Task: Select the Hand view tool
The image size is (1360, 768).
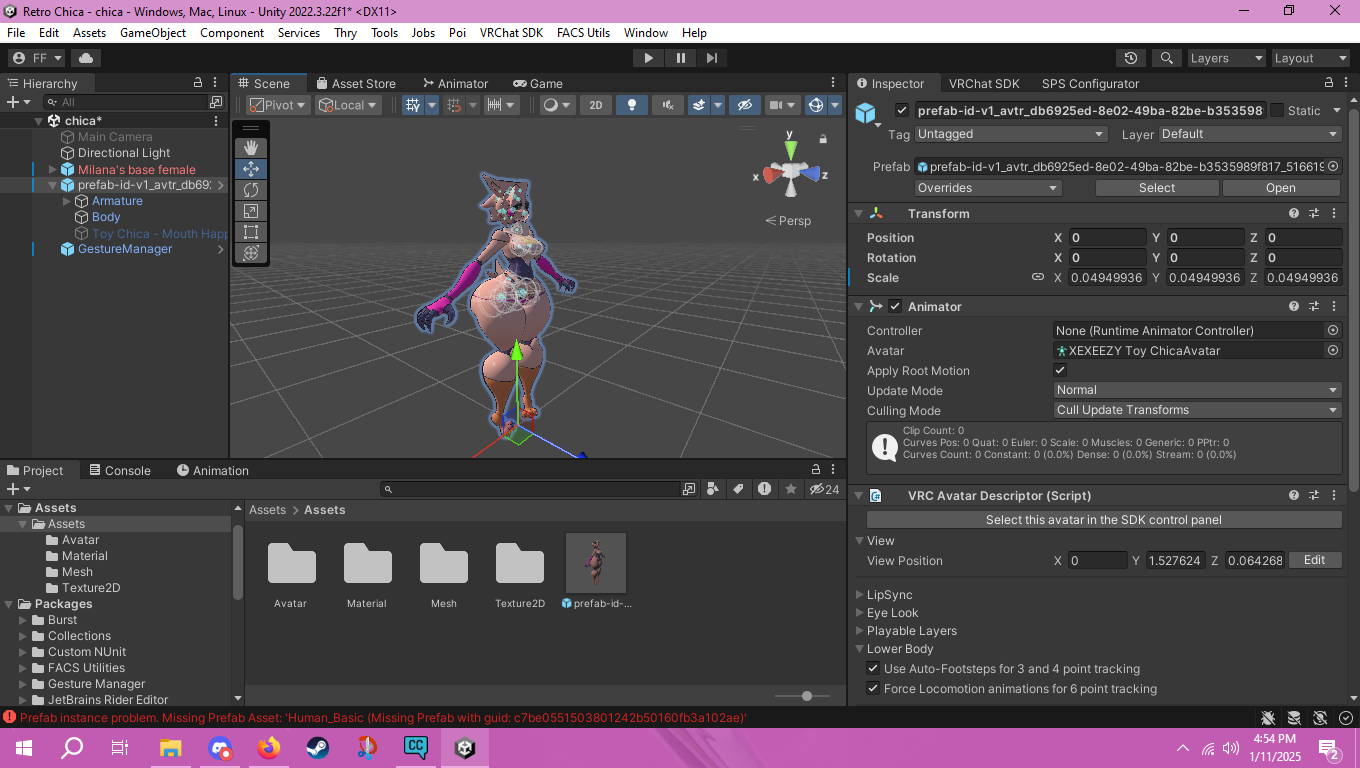Action: [251, 148]
